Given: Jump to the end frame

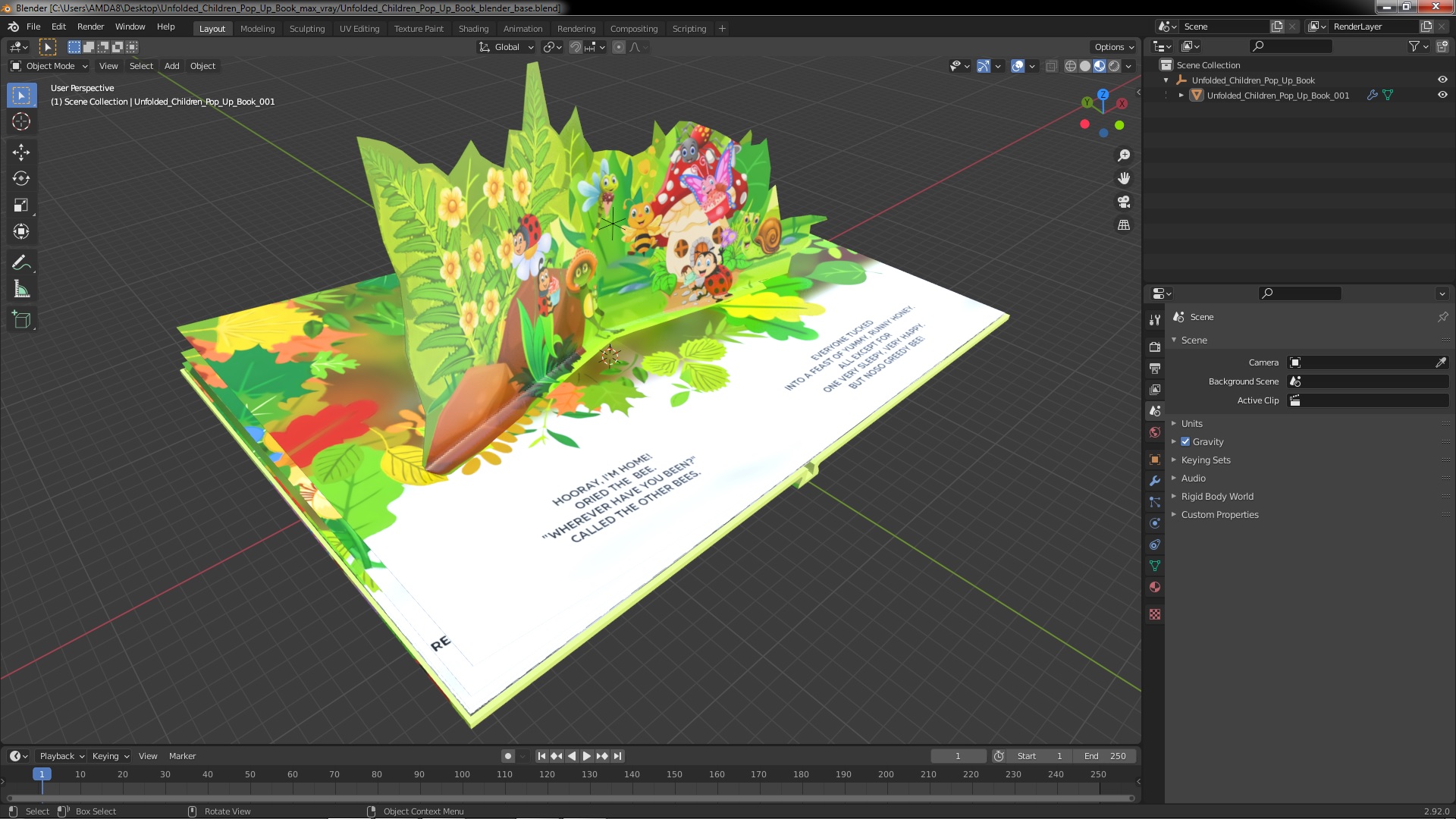Looking at the screenshot, I should click(618, 756).
